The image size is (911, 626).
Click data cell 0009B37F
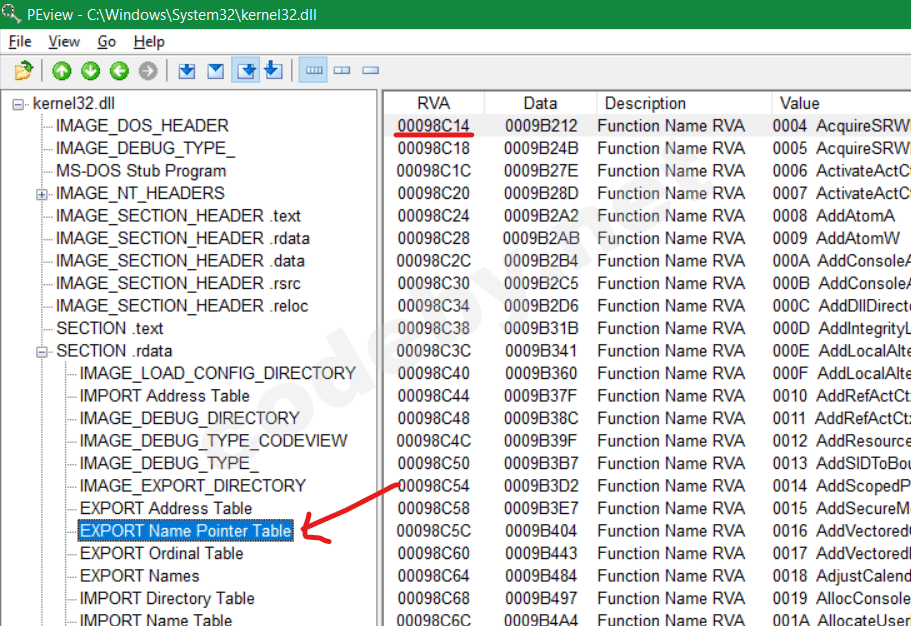tap(541, 396)
